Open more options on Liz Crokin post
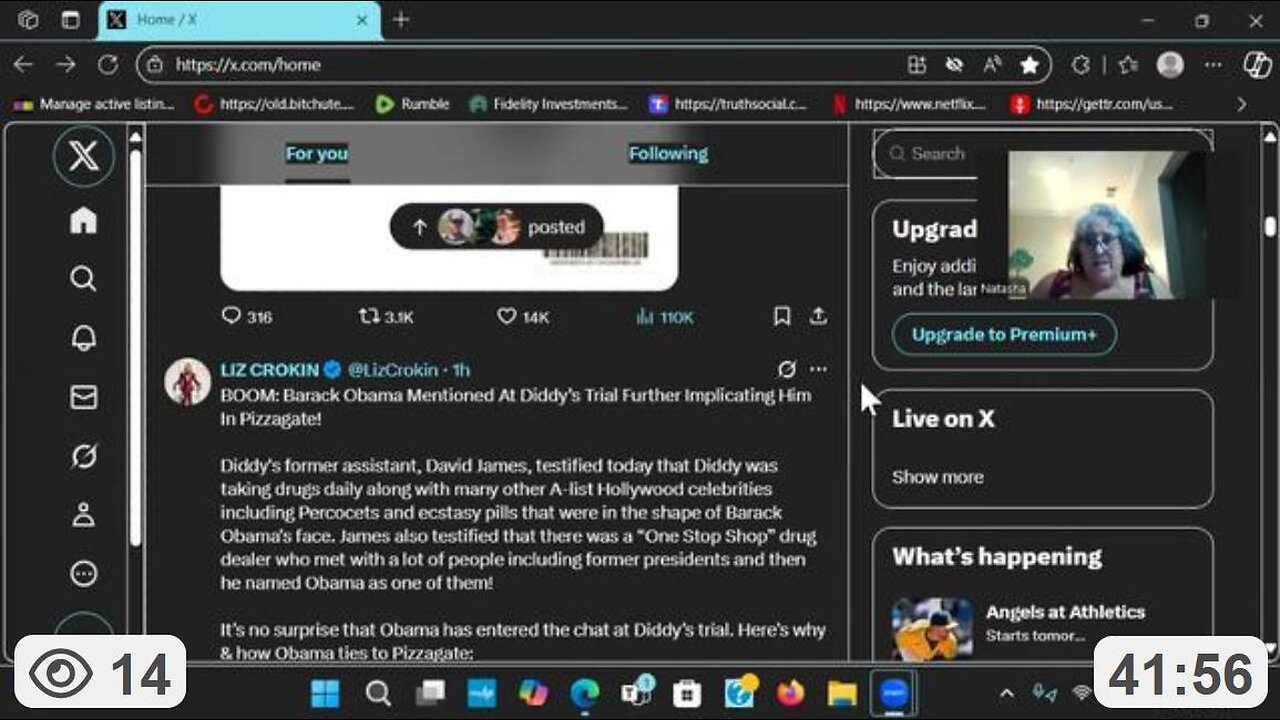The width and height of the screenshot is (1280, 720). point(818,369)
